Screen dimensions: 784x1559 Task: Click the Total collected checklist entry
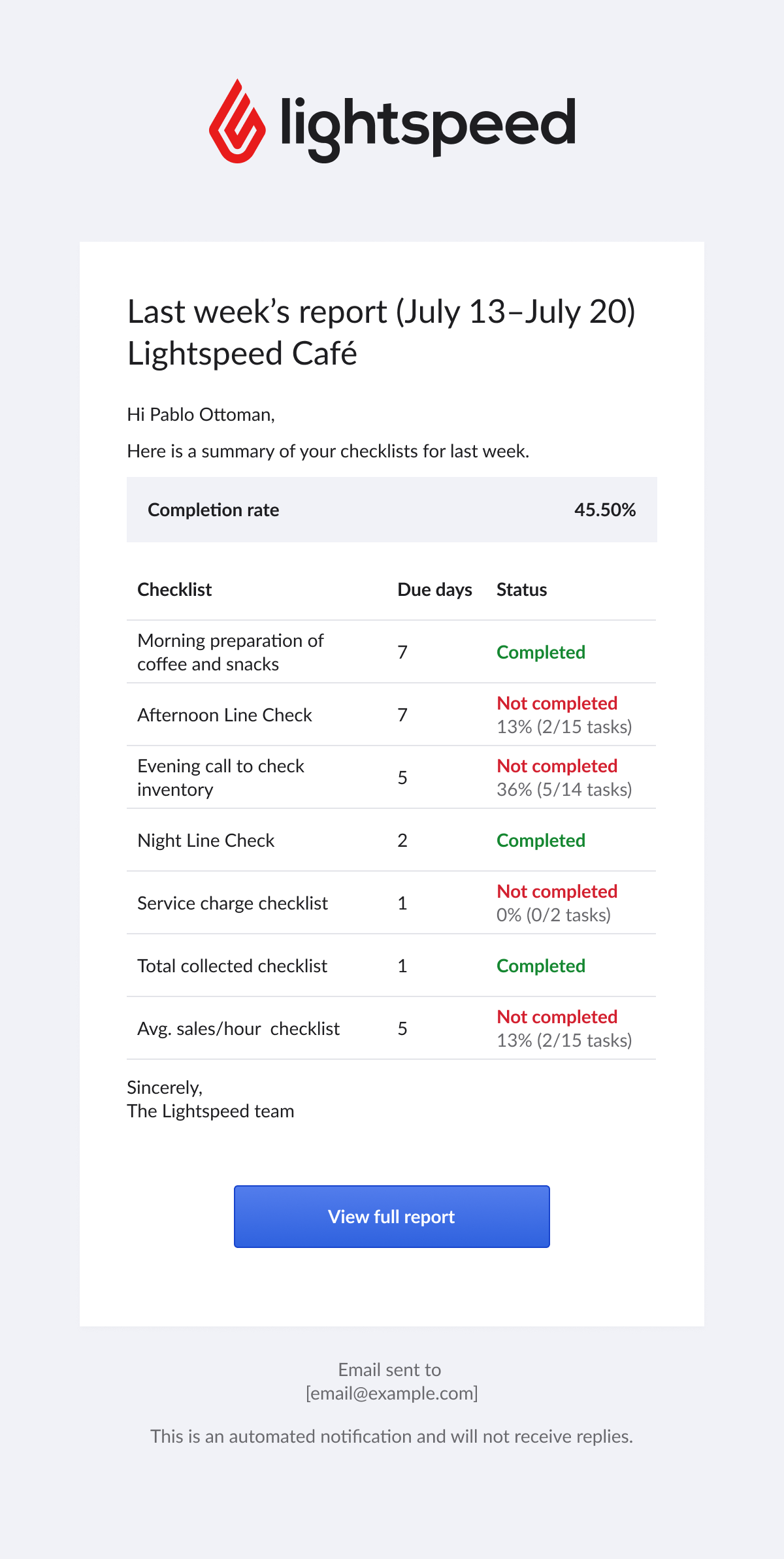coord(232,966)
